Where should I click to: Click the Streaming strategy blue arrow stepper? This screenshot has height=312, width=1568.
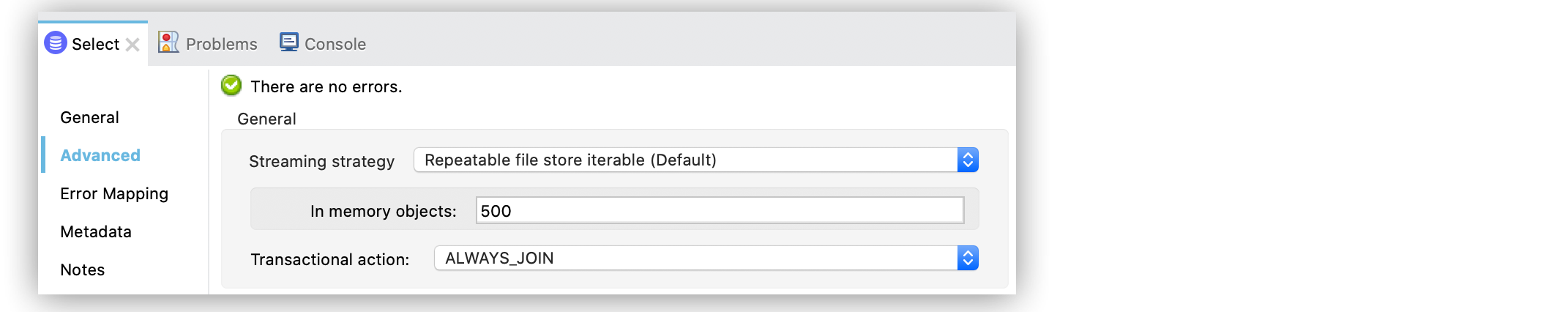968,160
